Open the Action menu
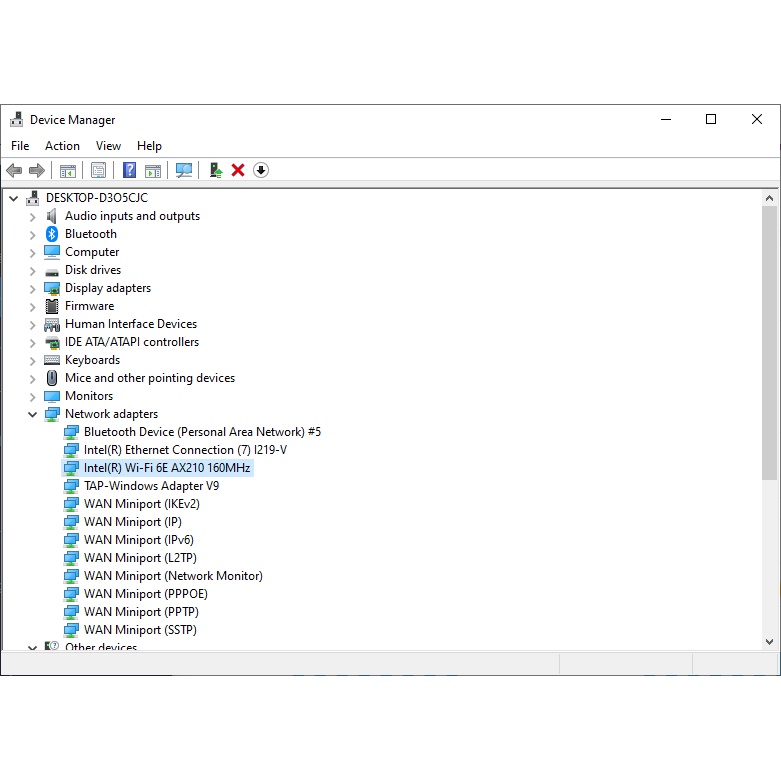 (x=62, y=146)
